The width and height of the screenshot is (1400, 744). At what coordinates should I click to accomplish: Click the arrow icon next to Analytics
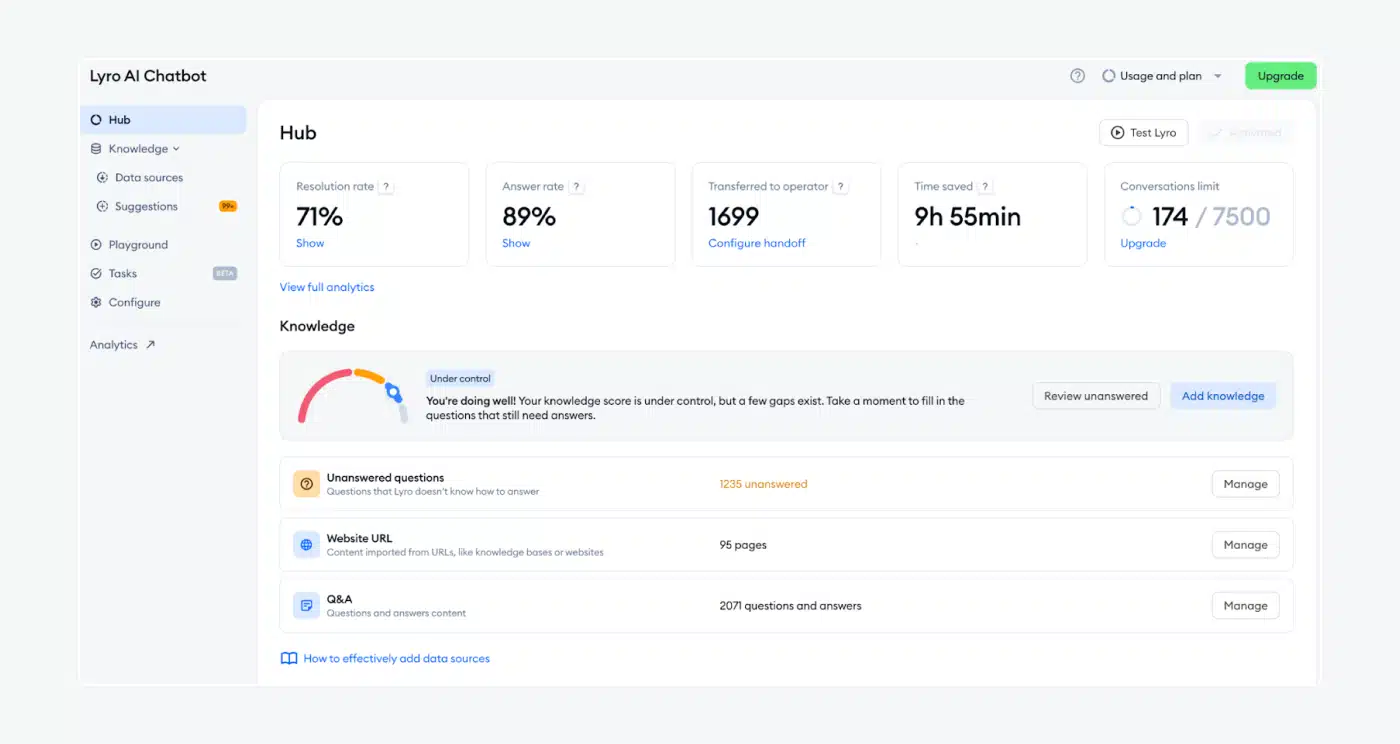click(x=151, y=345)
